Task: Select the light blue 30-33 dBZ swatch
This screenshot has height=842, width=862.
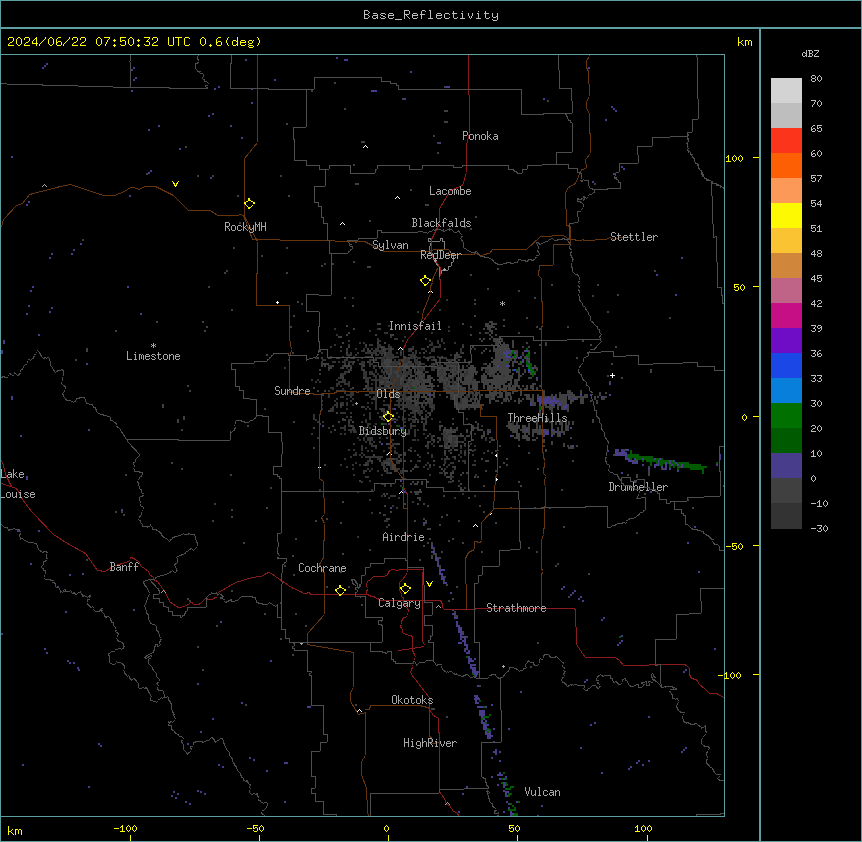Action: [x=786, y=391]
